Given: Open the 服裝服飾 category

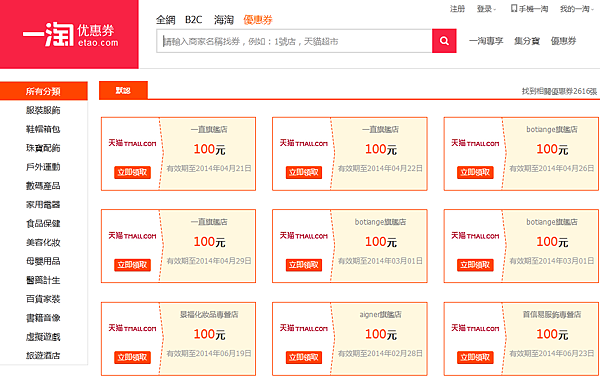Looking at the screenshot, I should pyautogui.click(x=43, y=110).
